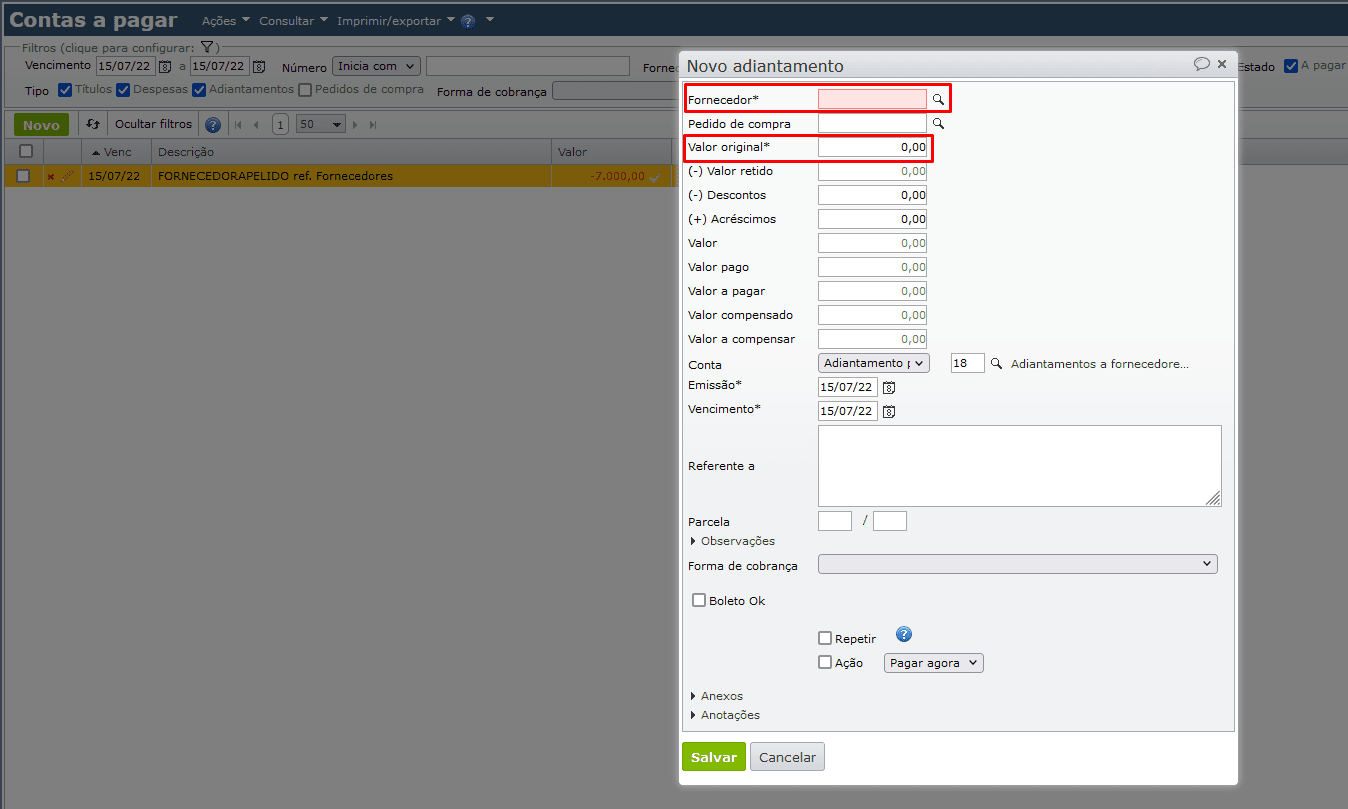Open the Vencimento calendar picker in the dialog
This screenshot has width=1348, height=809.
point(888,411)
